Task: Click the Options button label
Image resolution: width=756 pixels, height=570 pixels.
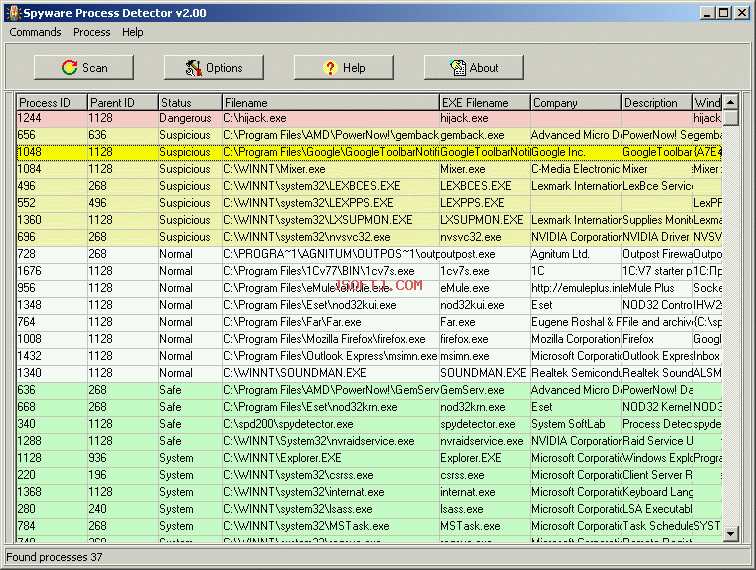Action: pos(224,68)
